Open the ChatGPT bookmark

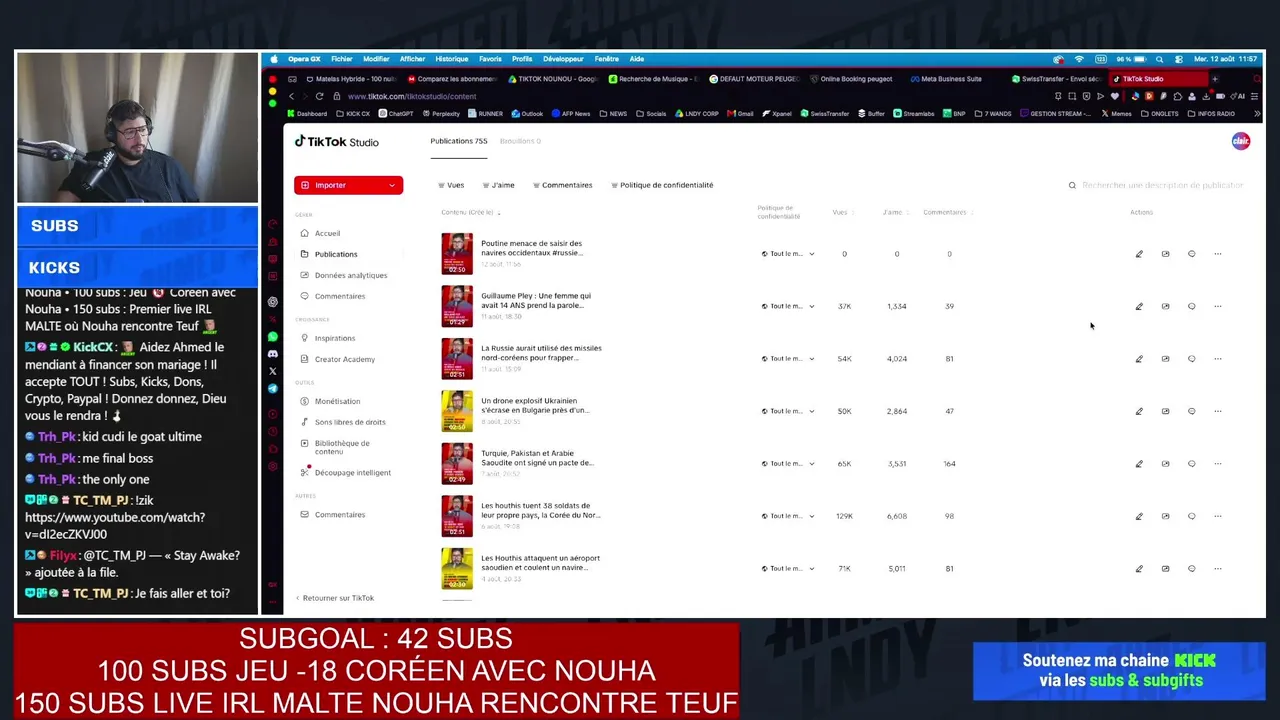coord(396,114)
